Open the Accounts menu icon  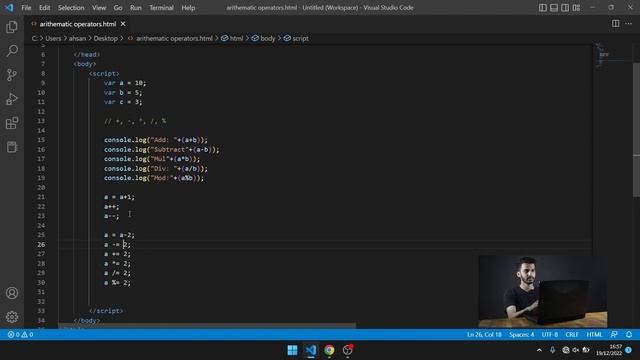[x=12, y=293]
